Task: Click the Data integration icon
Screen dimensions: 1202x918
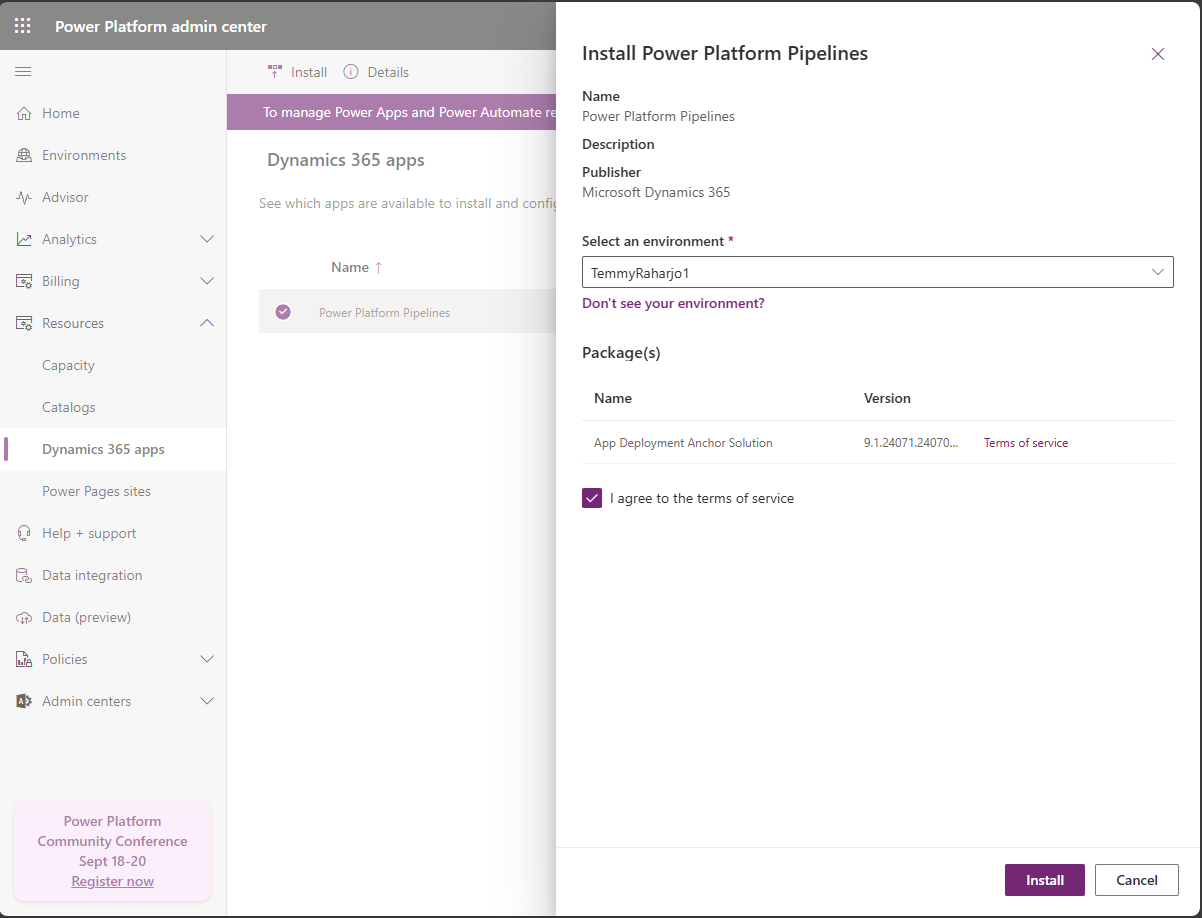Action: [24, 575]
